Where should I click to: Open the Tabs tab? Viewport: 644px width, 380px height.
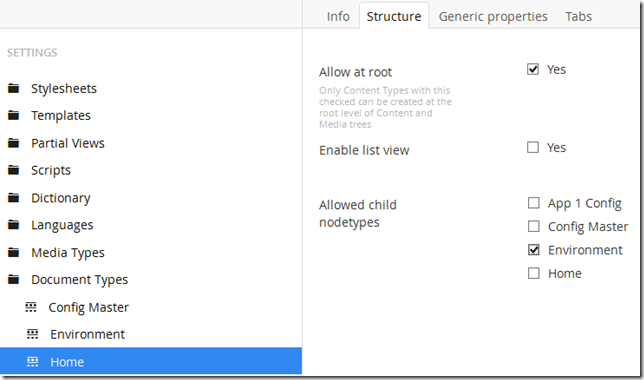click(x=578, y=16)
